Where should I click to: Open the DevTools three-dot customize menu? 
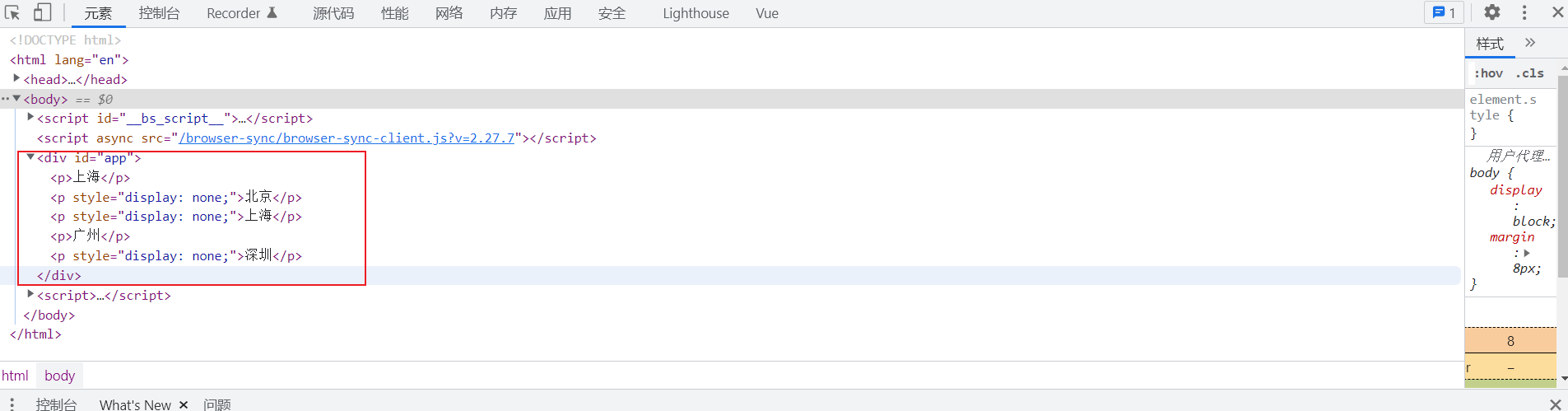(x=1524, y=12)
